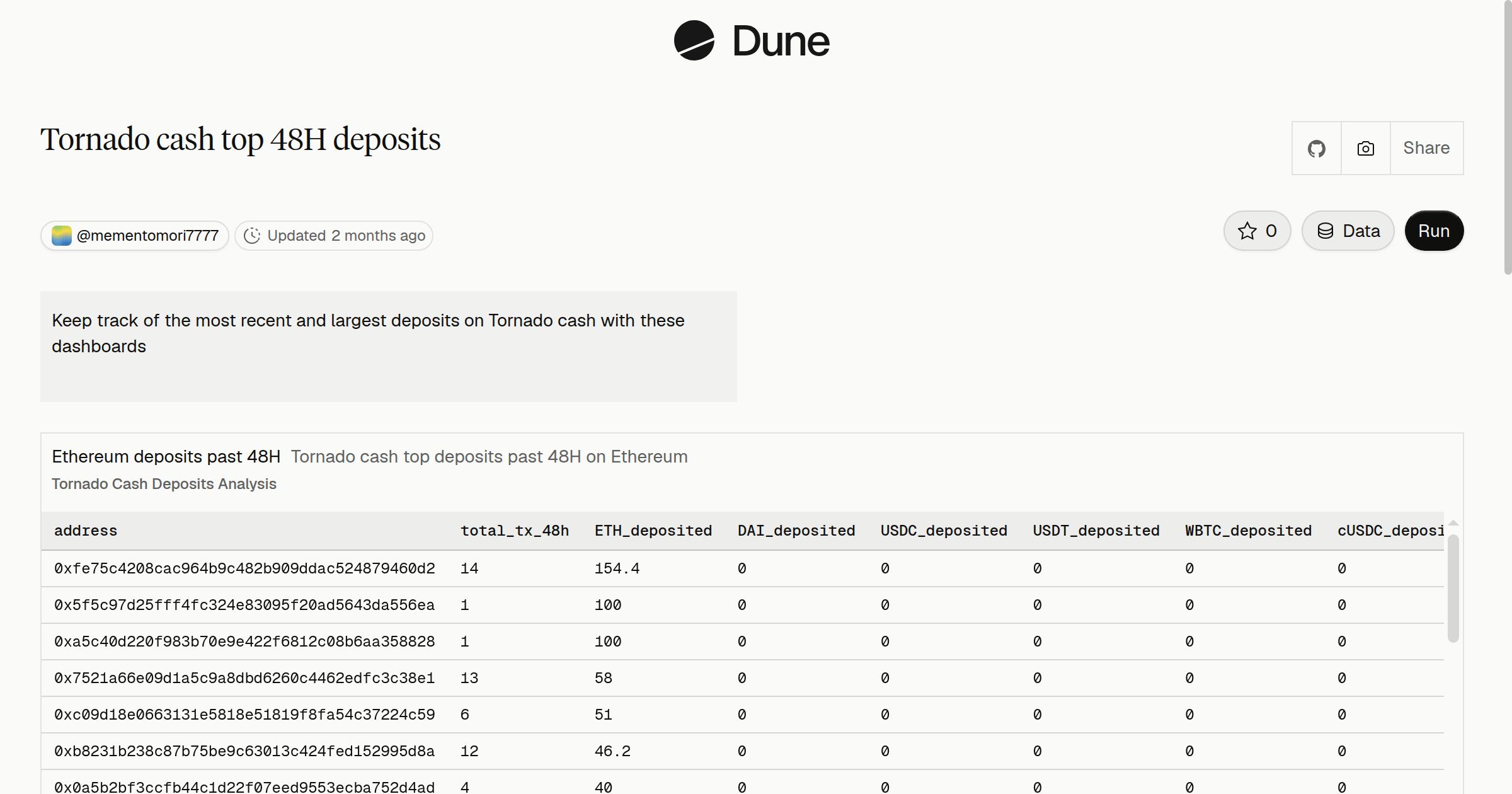Star this dashboard
1512x794 pixels.
(1257, 231)
